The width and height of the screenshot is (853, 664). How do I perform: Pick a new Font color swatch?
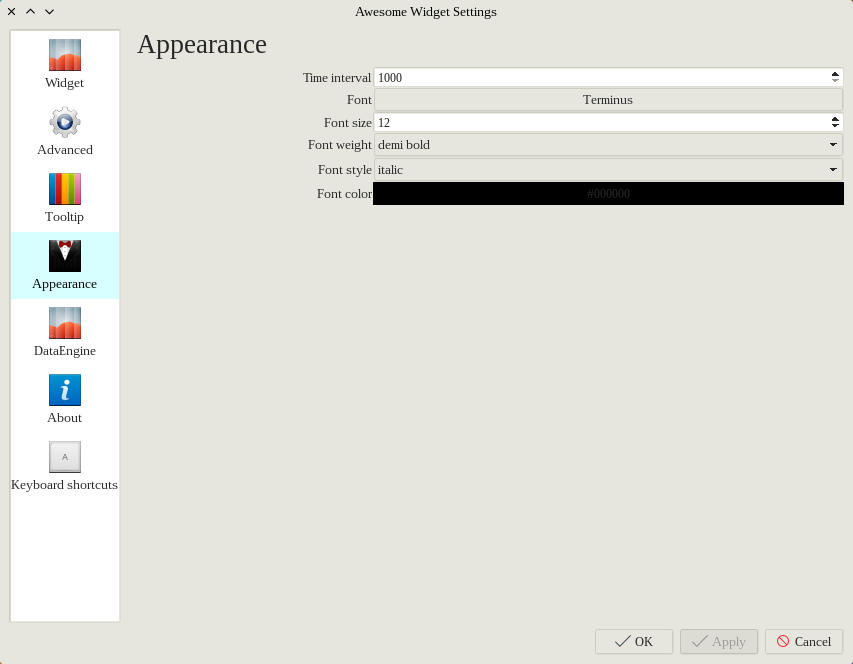tap(608, 194)
